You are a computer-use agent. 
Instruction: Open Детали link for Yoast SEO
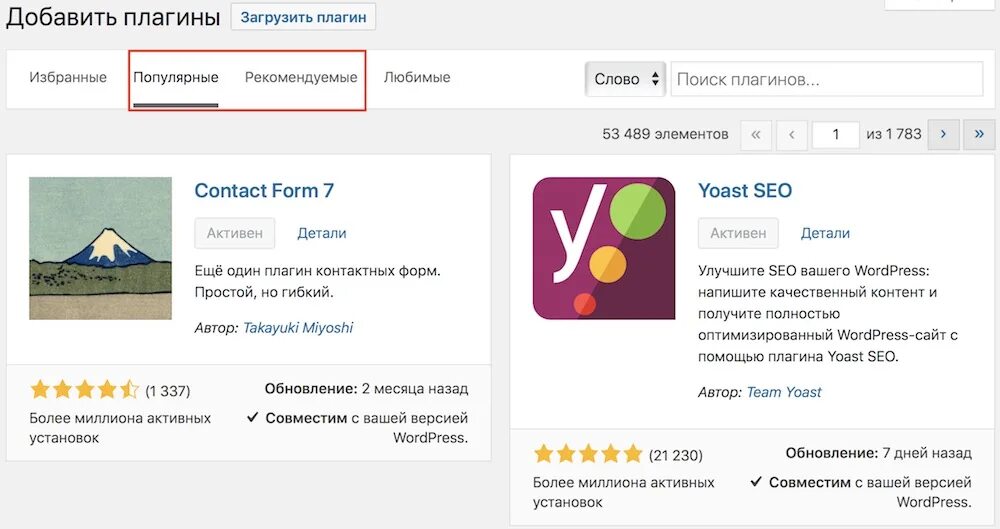click(x=825, y=233)
